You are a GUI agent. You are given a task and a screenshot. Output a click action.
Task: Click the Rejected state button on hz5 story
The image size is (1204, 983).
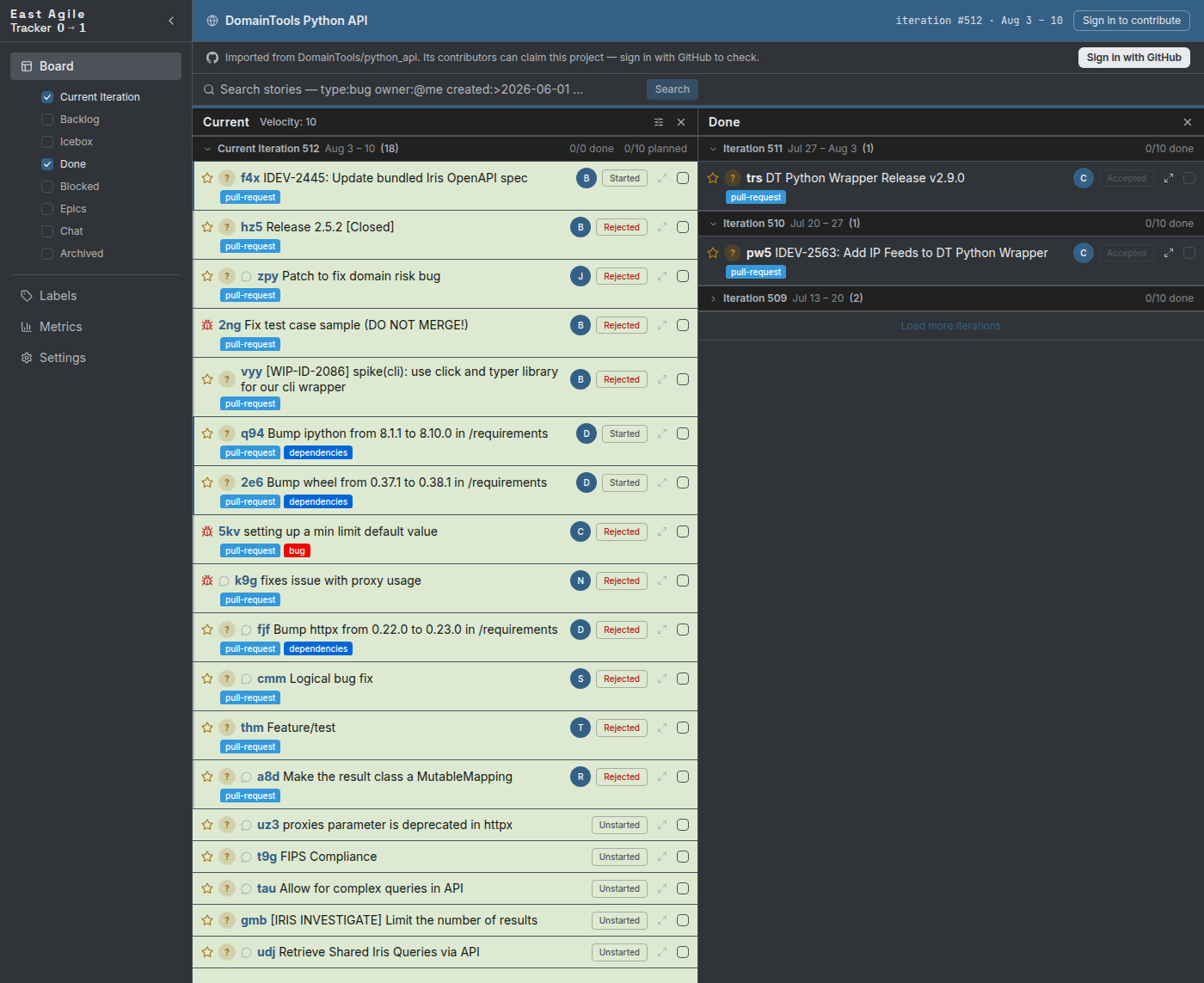coord(622,227)
